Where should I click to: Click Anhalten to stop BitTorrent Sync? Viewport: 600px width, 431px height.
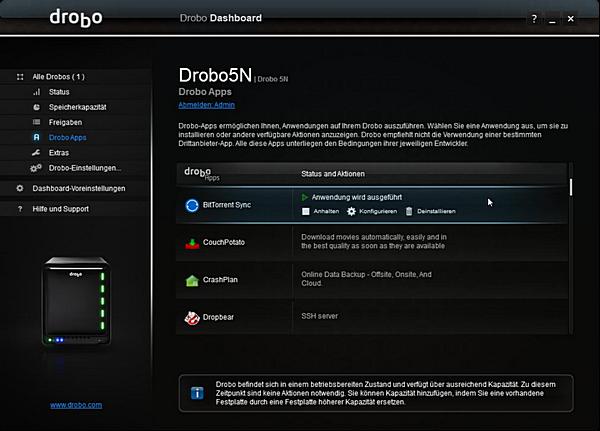point(326,211)
